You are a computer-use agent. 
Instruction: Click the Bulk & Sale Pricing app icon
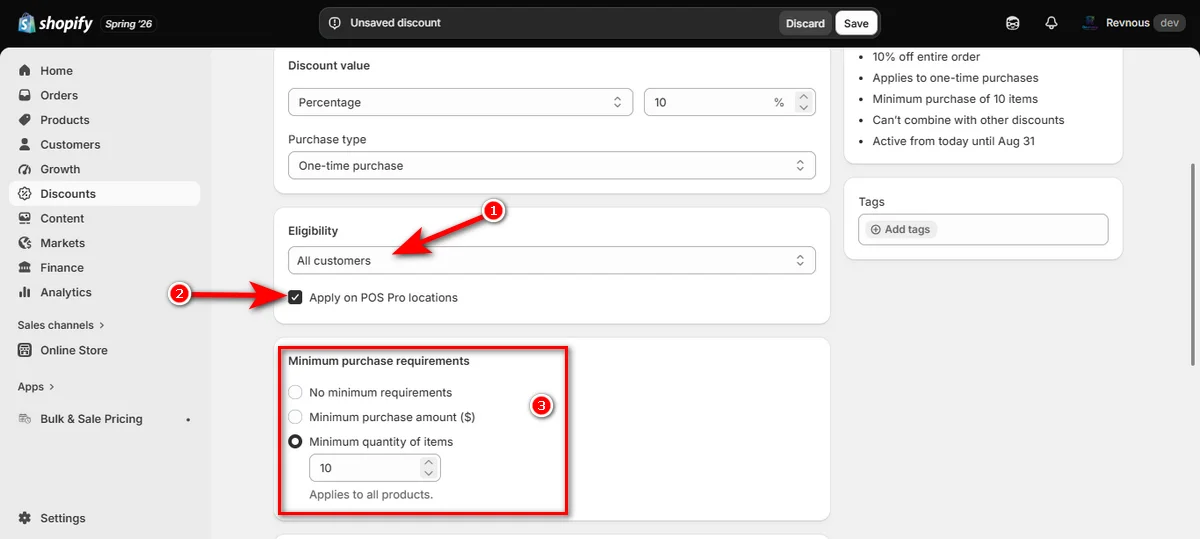[x=25, y=419]
